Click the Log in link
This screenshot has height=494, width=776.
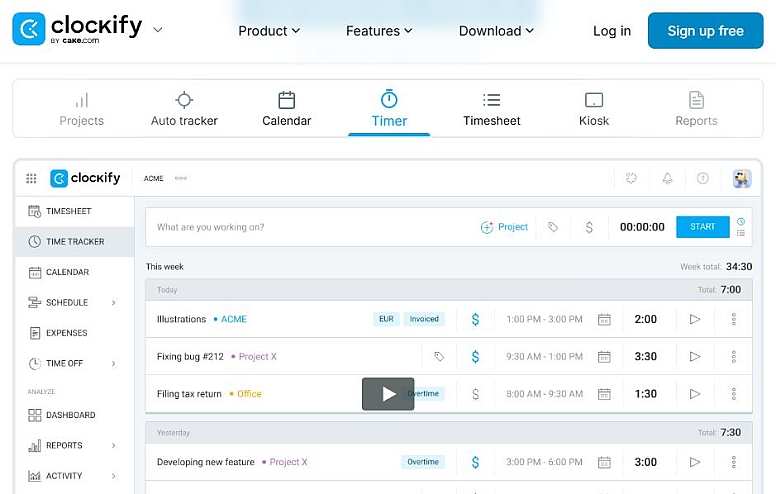612,31
